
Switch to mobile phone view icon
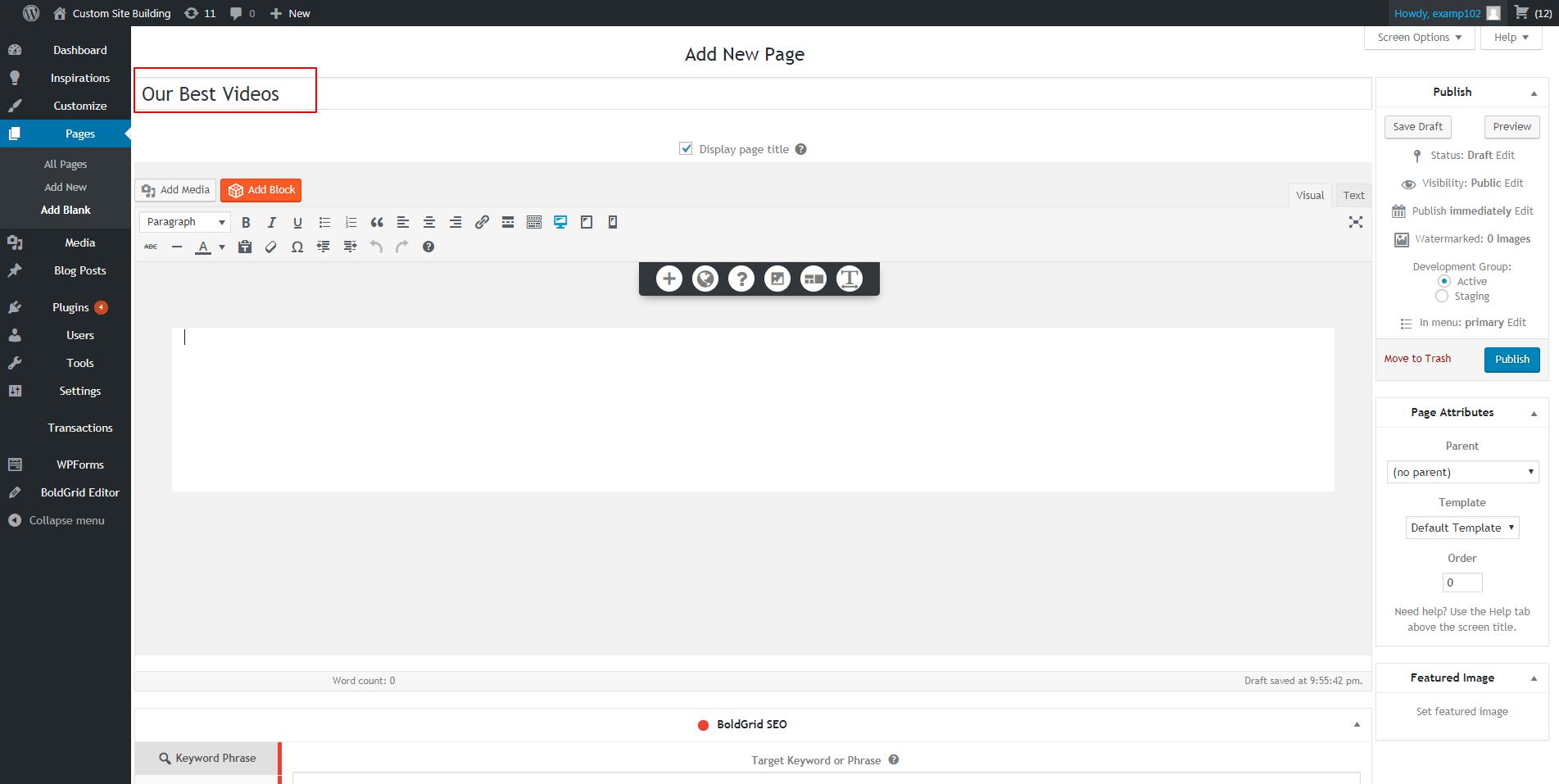[x=613, y=222]
